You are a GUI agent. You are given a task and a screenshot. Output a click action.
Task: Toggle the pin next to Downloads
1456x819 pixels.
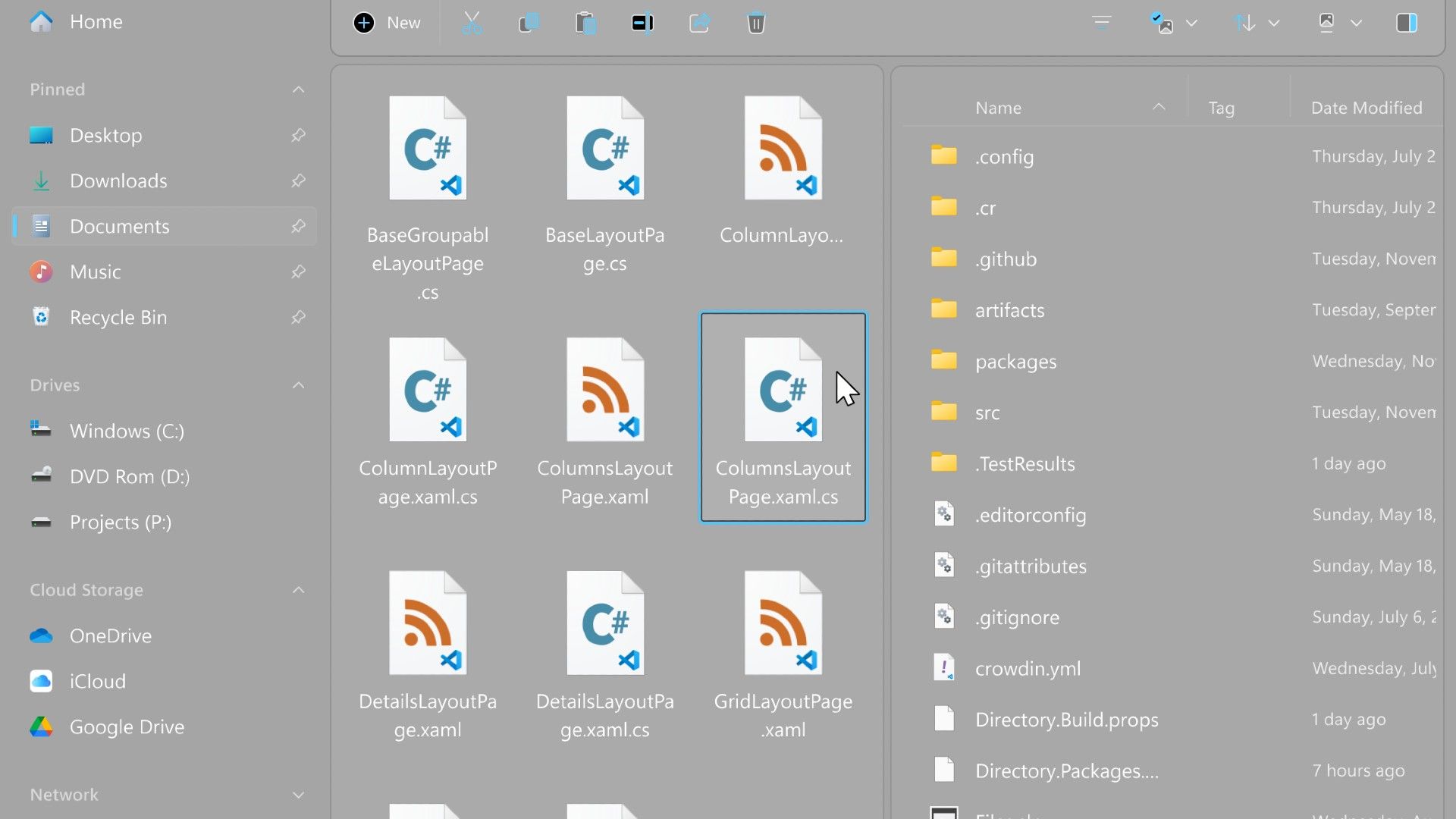click(x=298, y=180)
